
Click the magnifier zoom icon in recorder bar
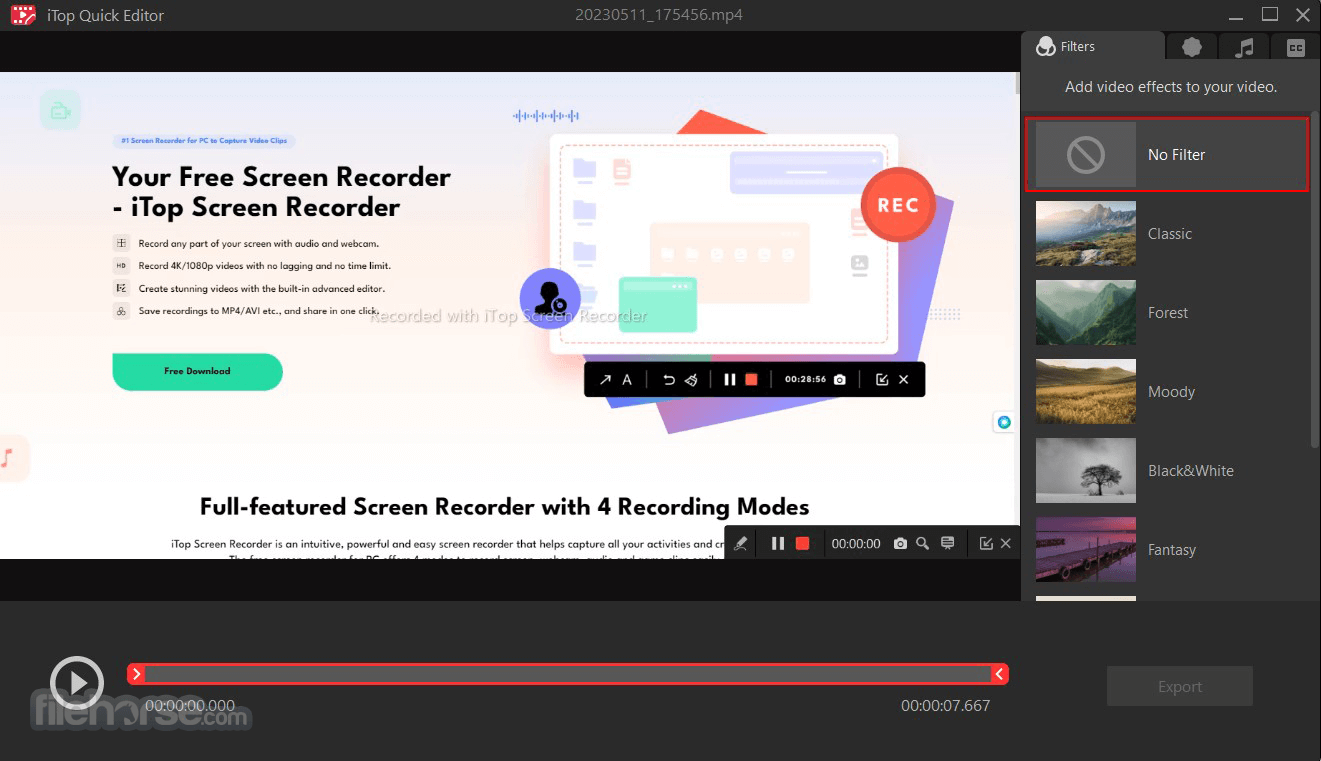923,543
